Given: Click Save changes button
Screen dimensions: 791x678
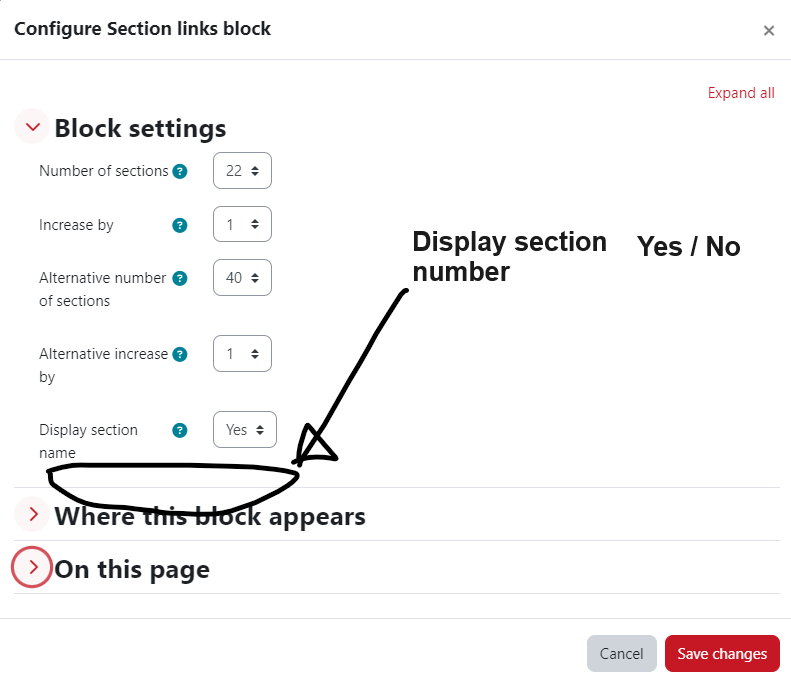Looking at the screenshot, I should [722, 653].
